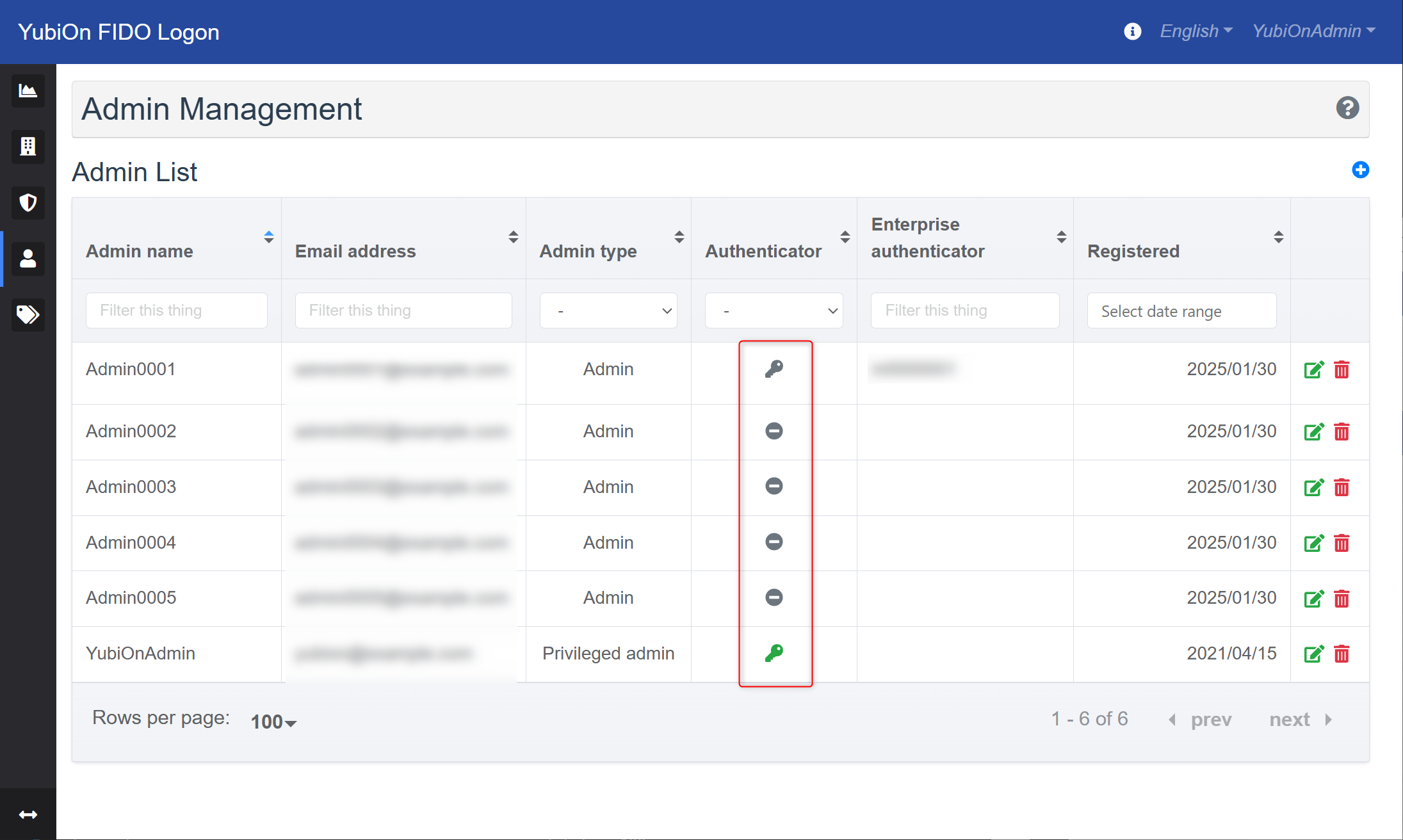Click 2021/04/15 registered date
1403x840 pixels.
[1231, 653]
